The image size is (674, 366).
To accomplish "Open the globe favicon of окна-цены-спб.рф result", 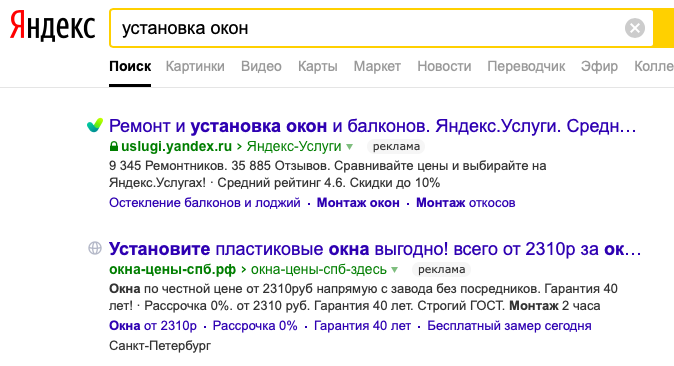I will (x=95, y=248).
